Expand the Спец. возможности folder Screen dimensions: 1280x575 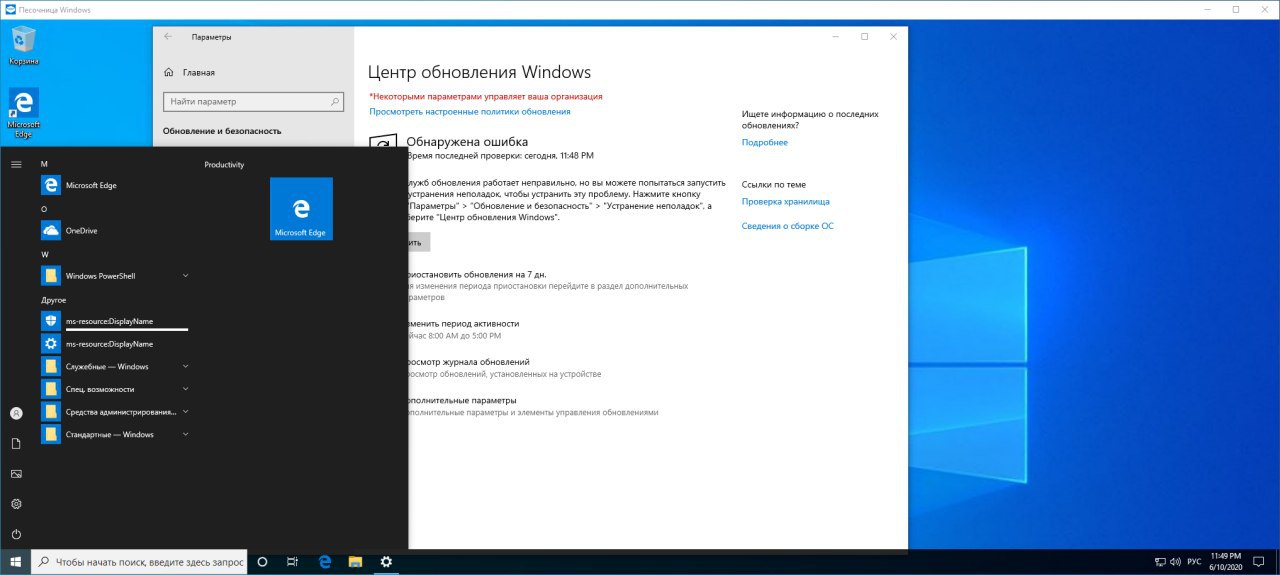(114, 389)
